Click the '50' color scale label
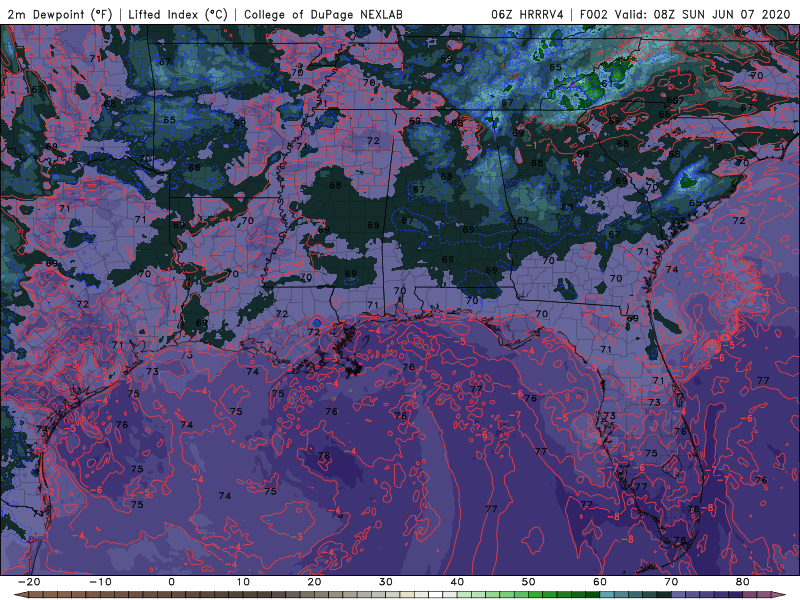This screenshot has width=800, height=600. pos(529,582)
